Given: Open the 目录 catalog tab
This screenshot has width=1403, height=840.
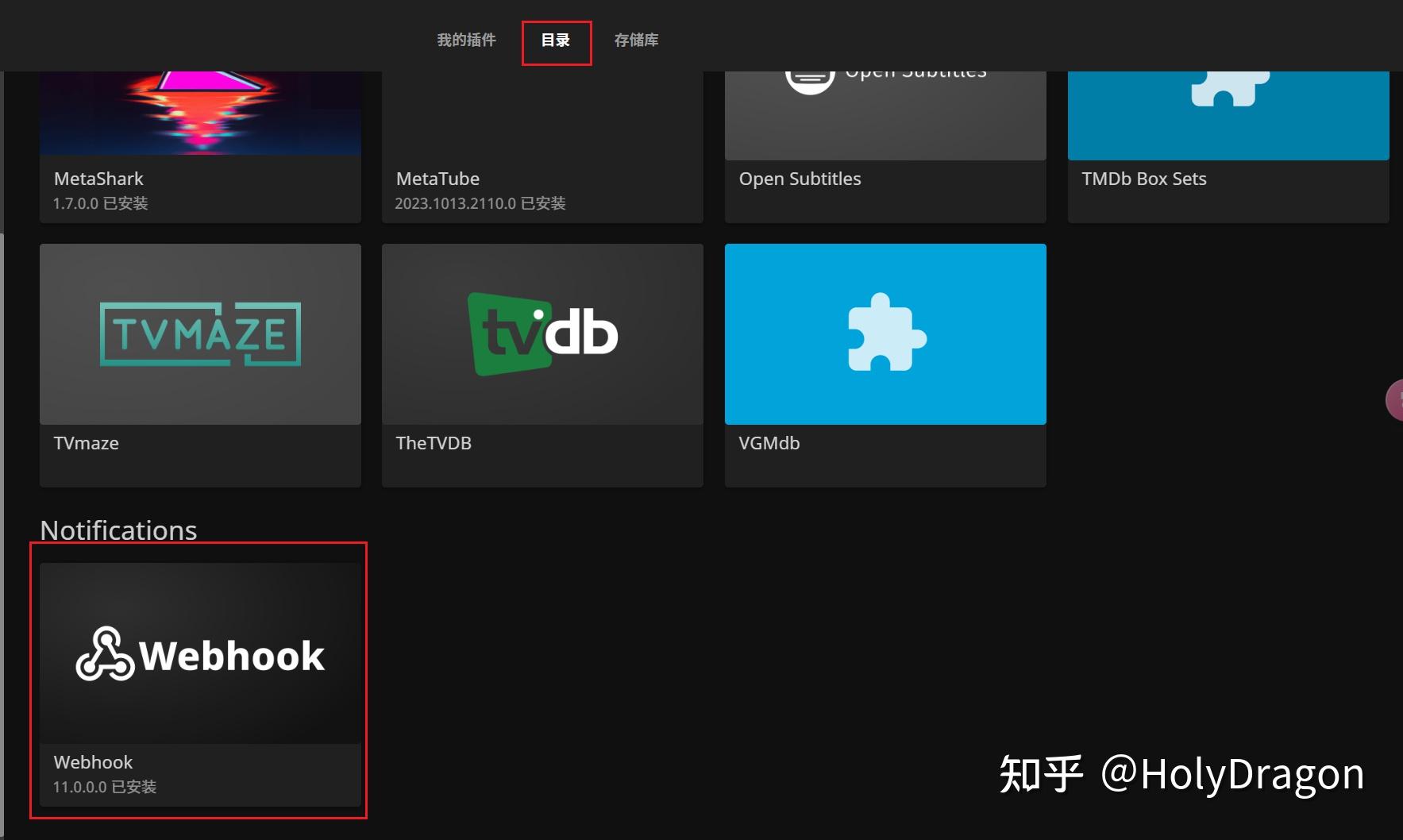Looking at the screenshot, I should [x=556, y=40].
